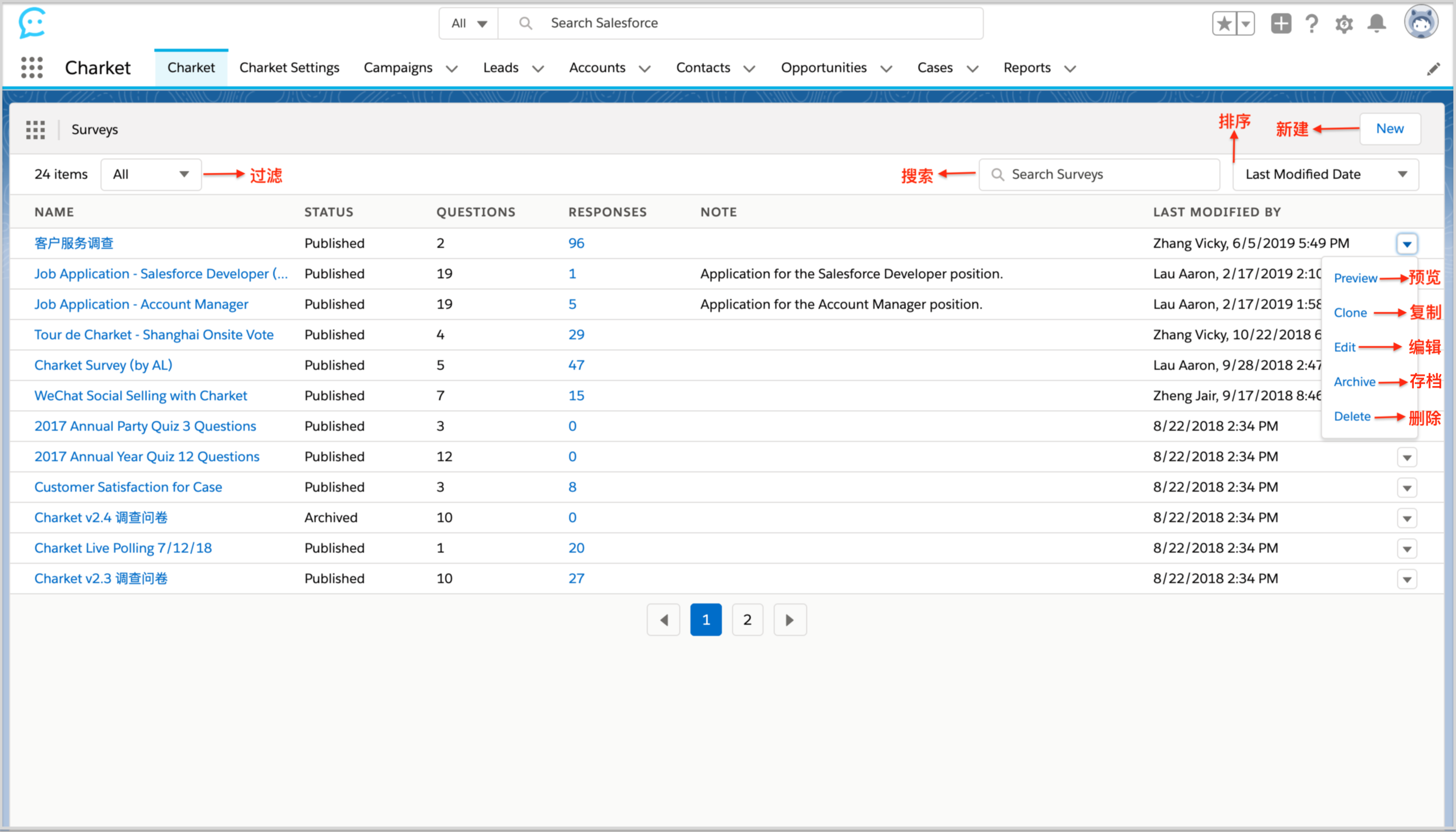Screen dimensions: 1456x832
Task: Select Archive from the row action menu
Action: pos(1354,382)
